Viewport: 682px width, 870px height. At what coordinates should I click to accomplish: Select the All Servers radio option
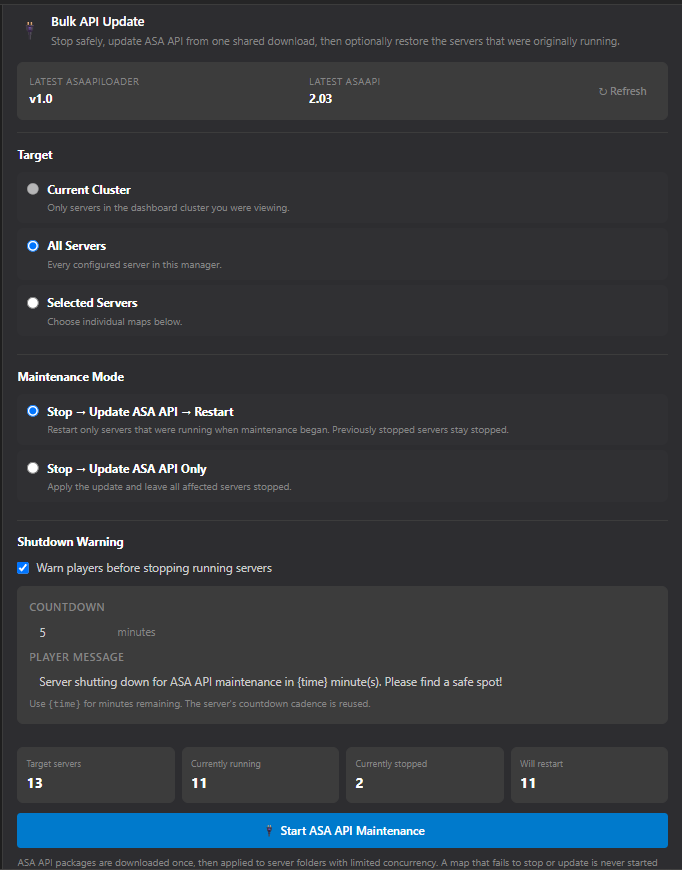pyautogui.click(x=33, y=246)
